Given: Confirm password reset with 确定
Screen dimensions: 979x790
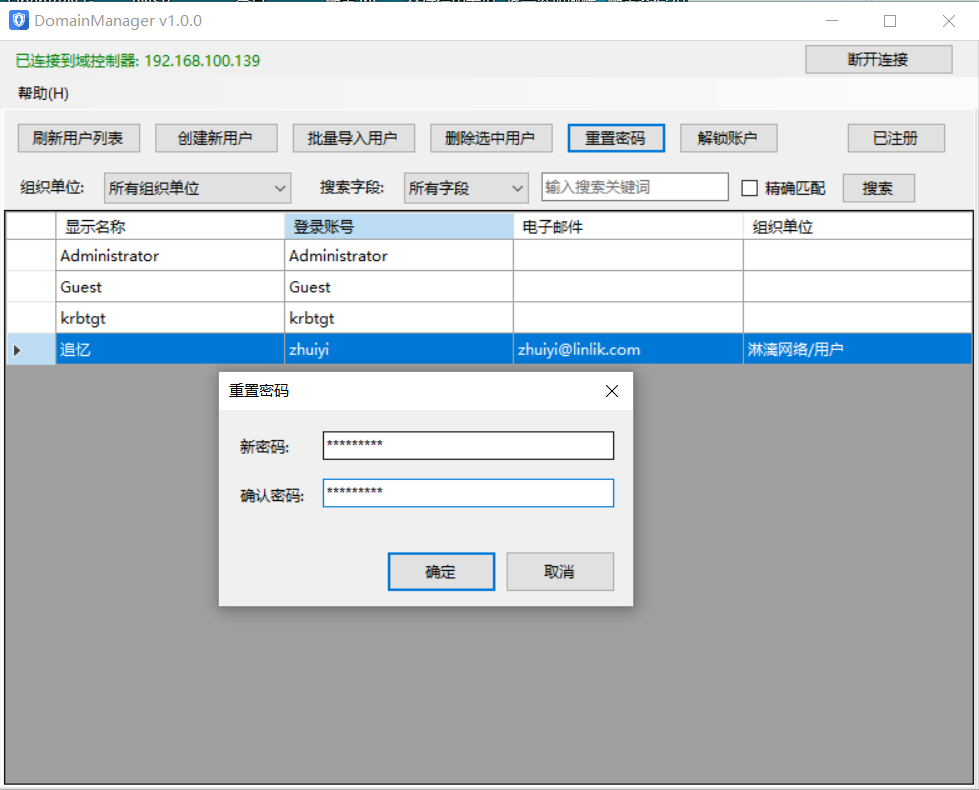Looking at the screenshot, I should pyautogui.click(x=441, y=571).
